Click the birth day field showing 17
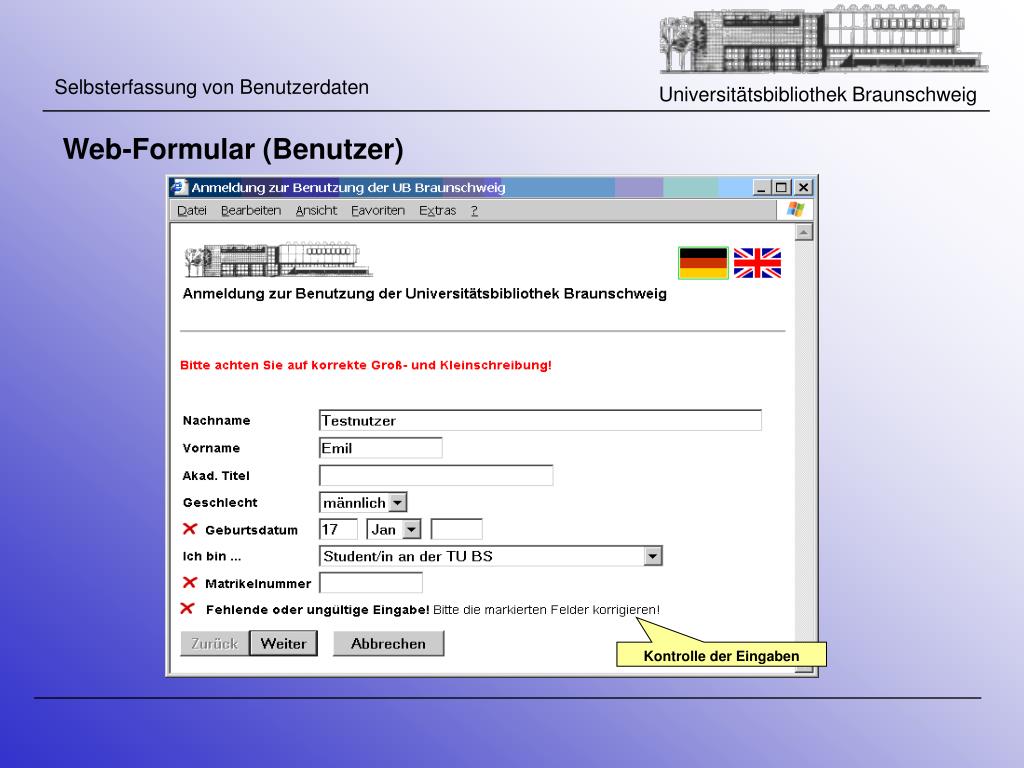This screenshot has height=768, width=1024. (x=338, y=529)
